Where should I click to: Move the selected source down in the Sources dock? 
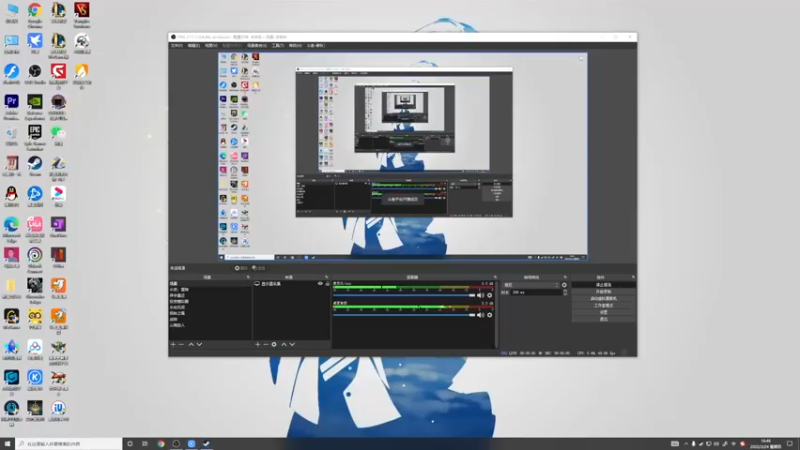point(292,344)
